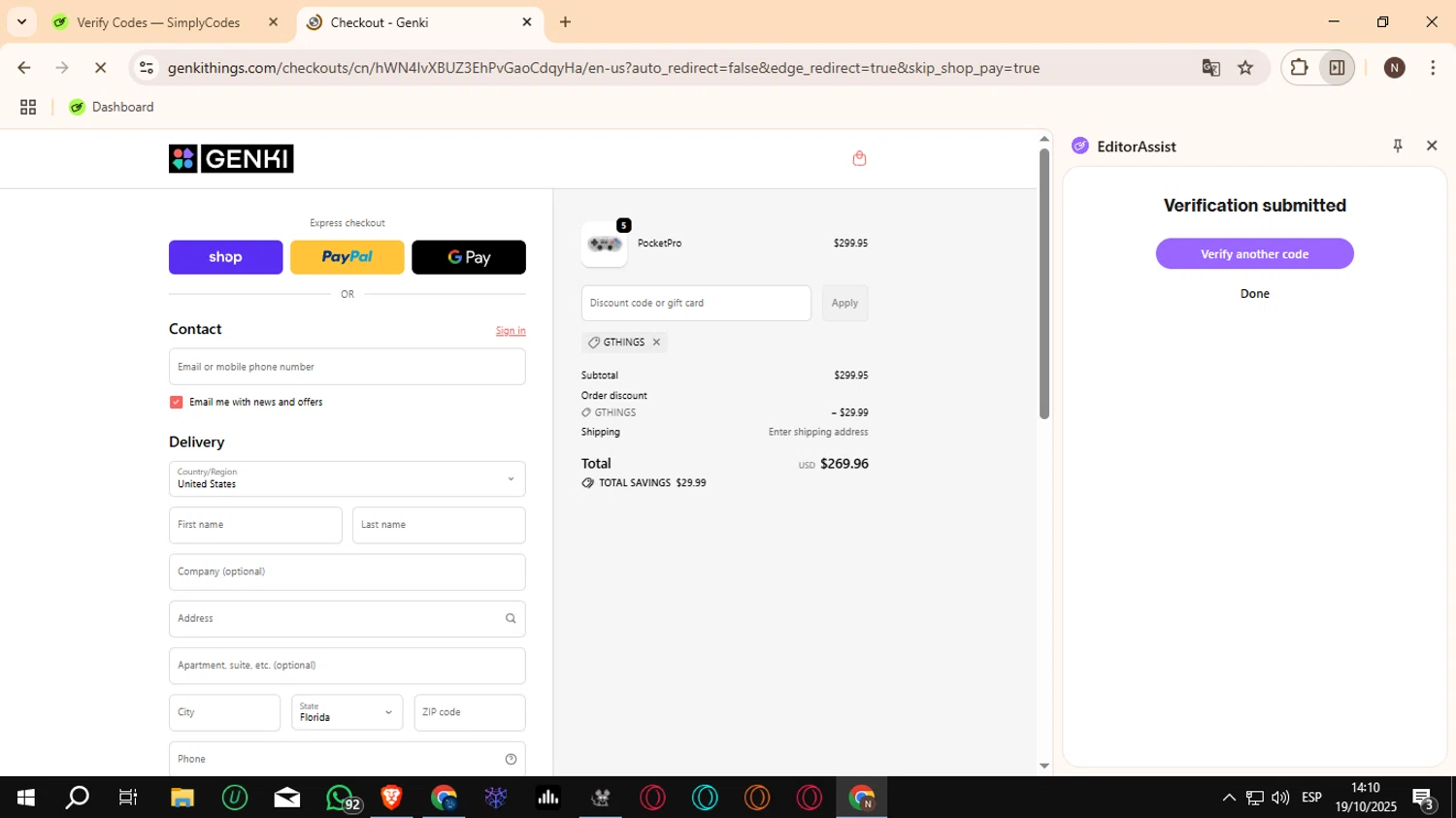This screenshot has width=1456, height=818.
Task: Open the browser extensions puzzle icon
Action: point(1299,68)
